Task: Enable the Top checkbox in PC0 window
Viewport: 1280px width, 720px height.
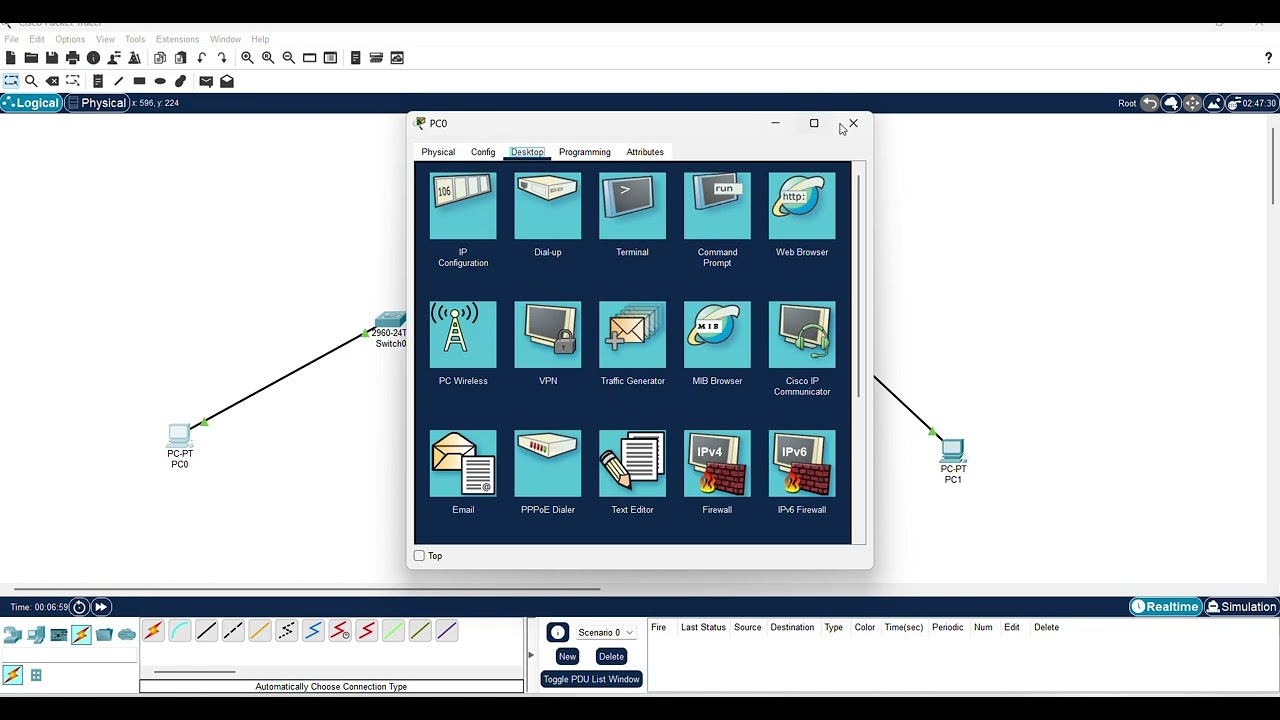Action: coord(420,556)
